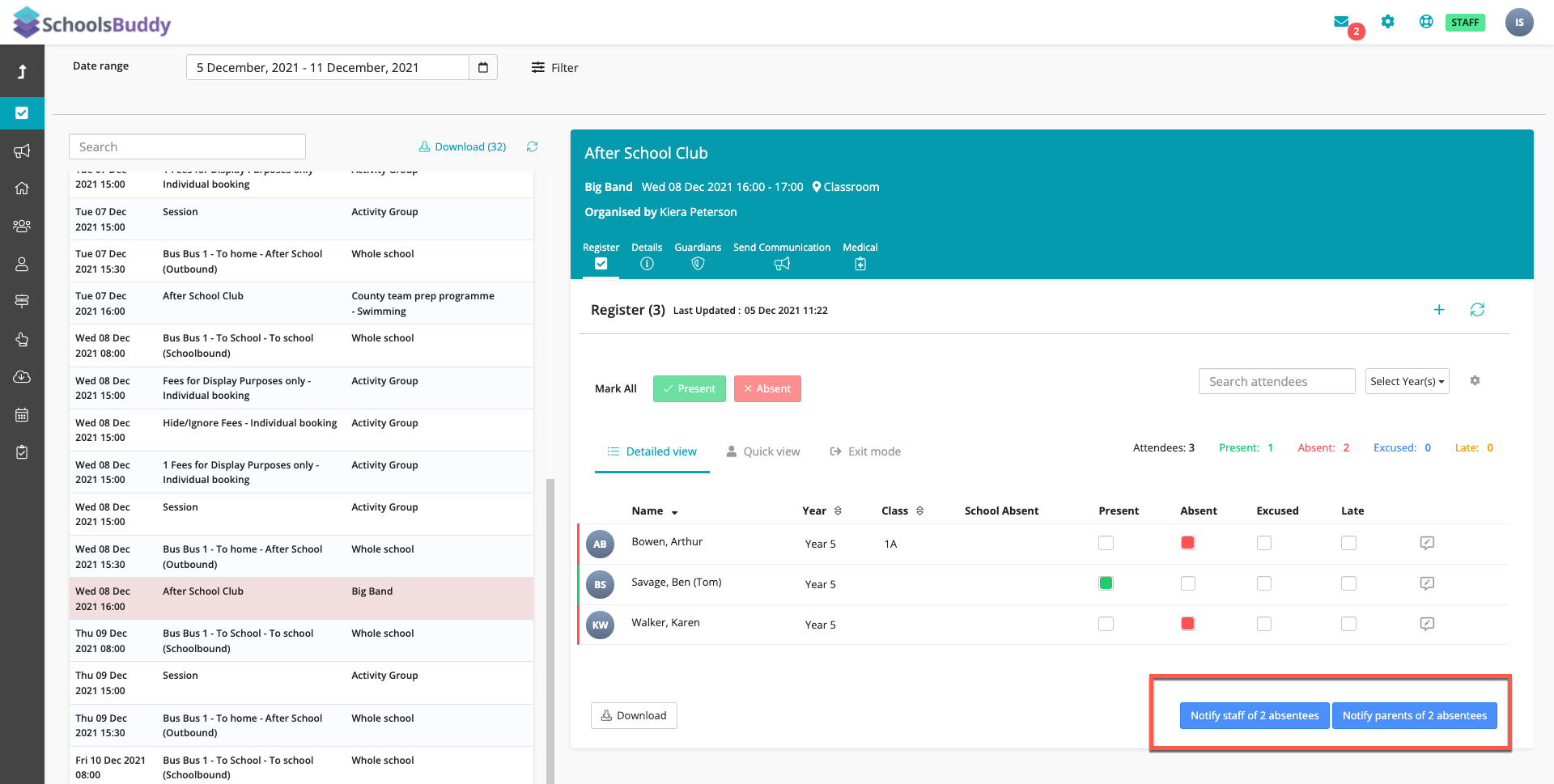Viewport: 1554px width, 784px height.
Task: Refresh the activity list next to Download (32)
Action: (x=532, y=146)
